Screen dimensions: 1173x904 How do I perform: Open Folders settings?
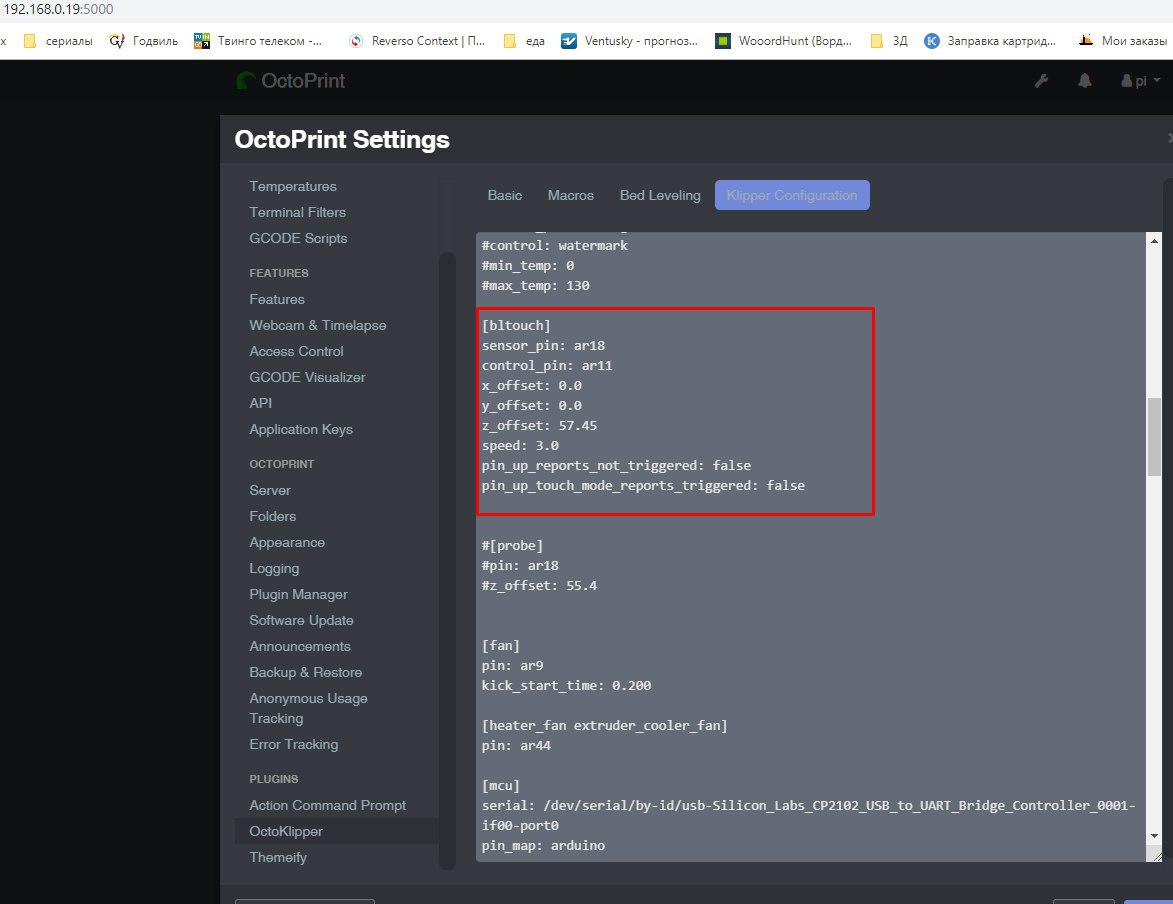[x=272, y=516]
